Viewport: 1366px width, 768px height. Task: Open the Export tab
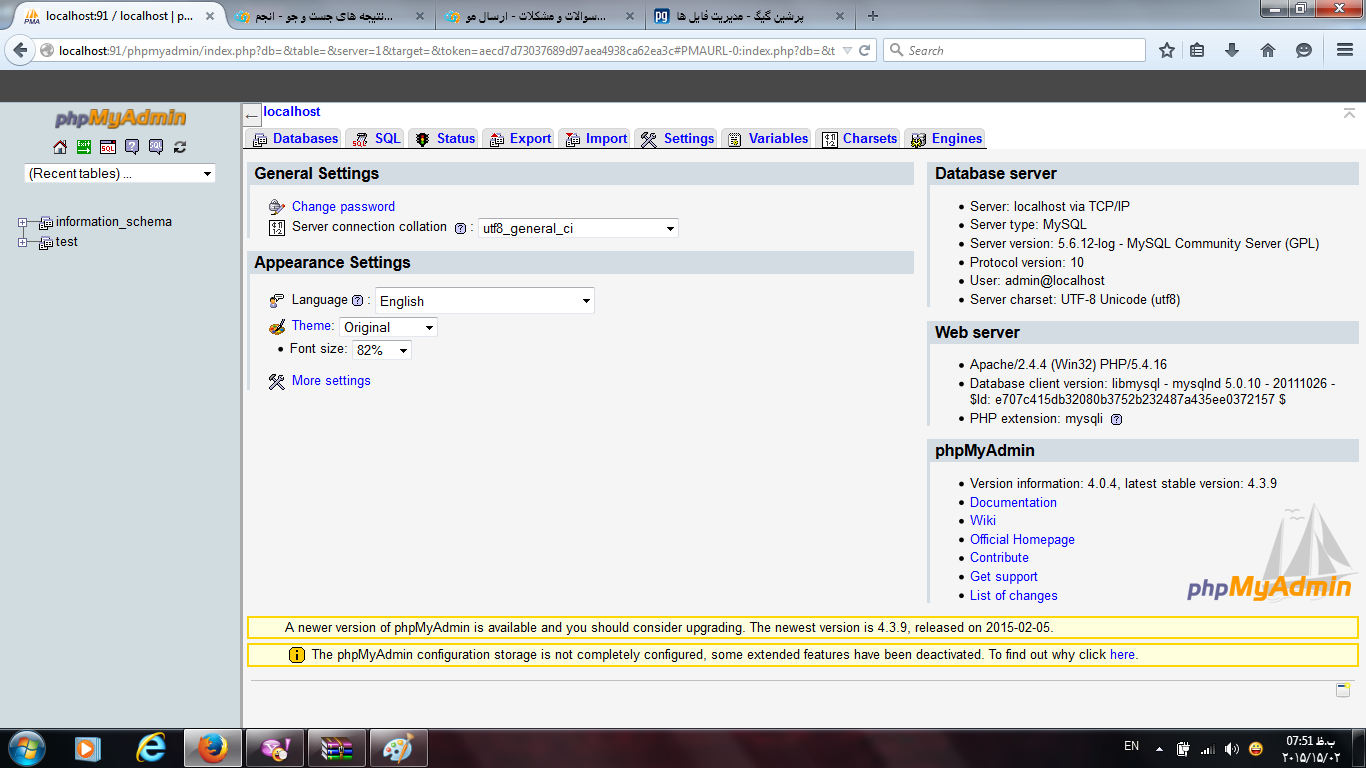[519, 139]
